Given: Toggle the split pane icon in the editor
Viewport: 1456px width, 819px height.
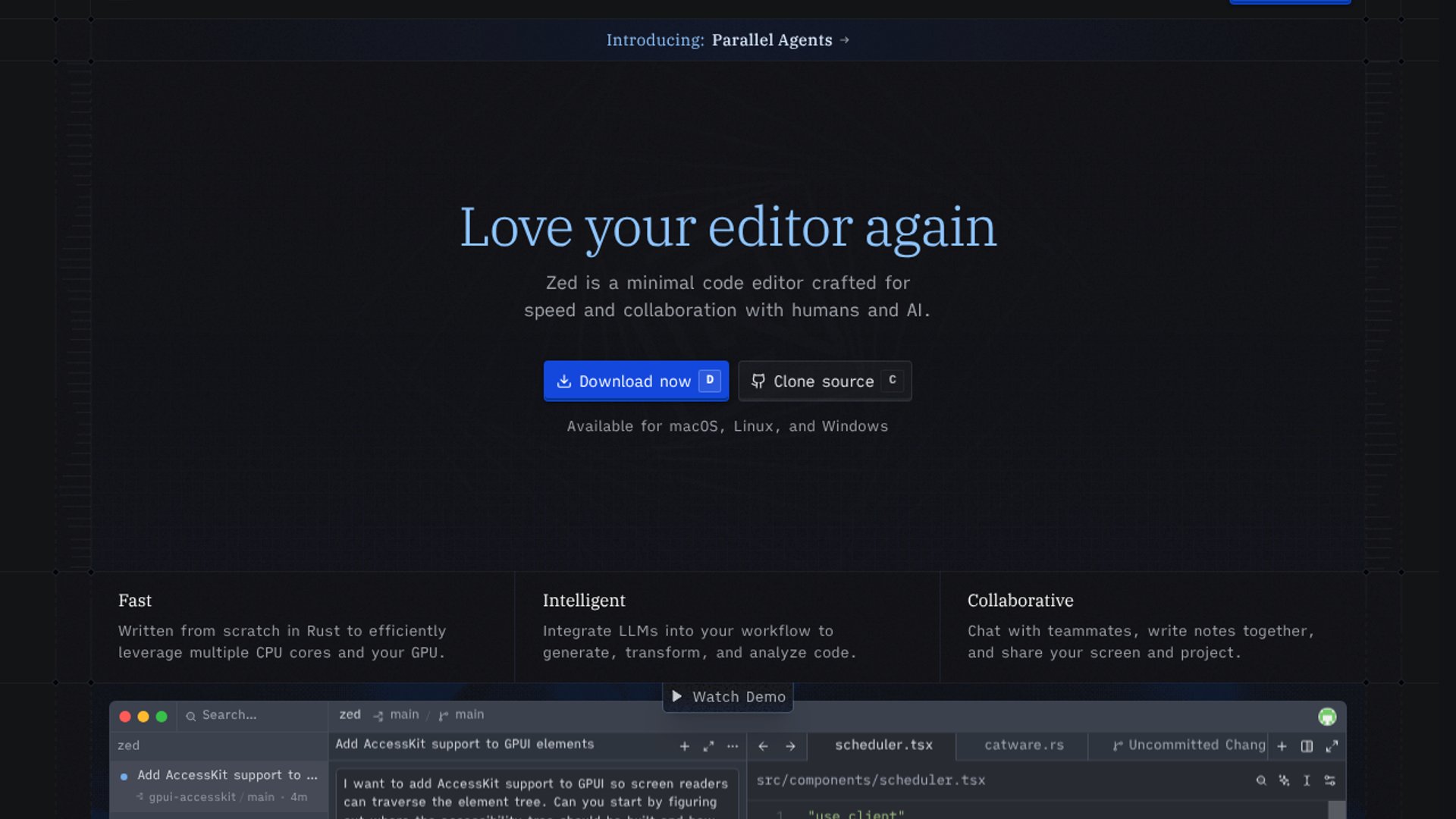Looking at the screenshot, I should (1307, 746).
